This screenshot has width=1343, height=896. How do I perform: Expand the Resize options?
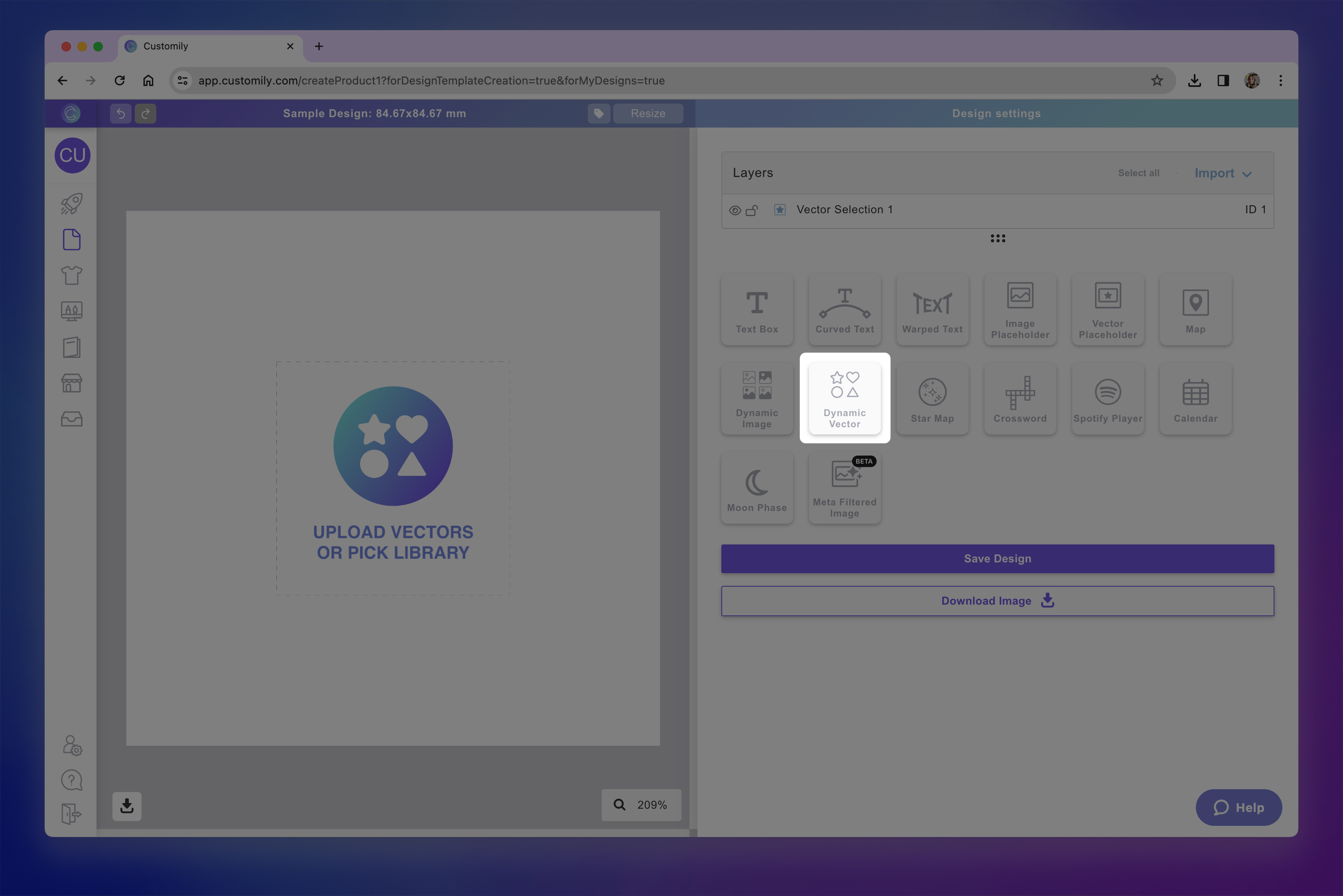[648, 113]
